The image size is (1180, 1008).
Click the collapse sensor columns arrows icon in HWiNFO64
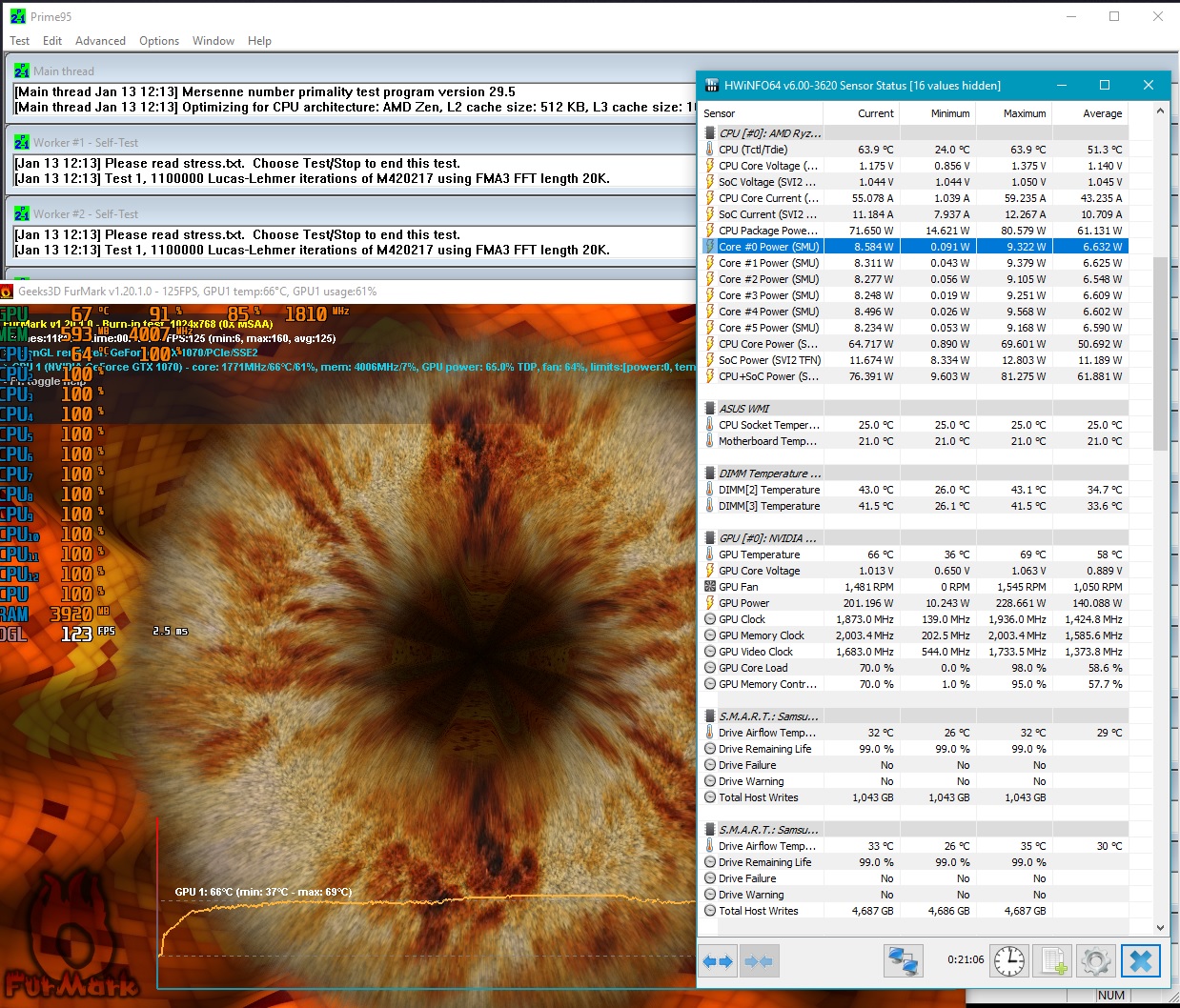[760, 961]
